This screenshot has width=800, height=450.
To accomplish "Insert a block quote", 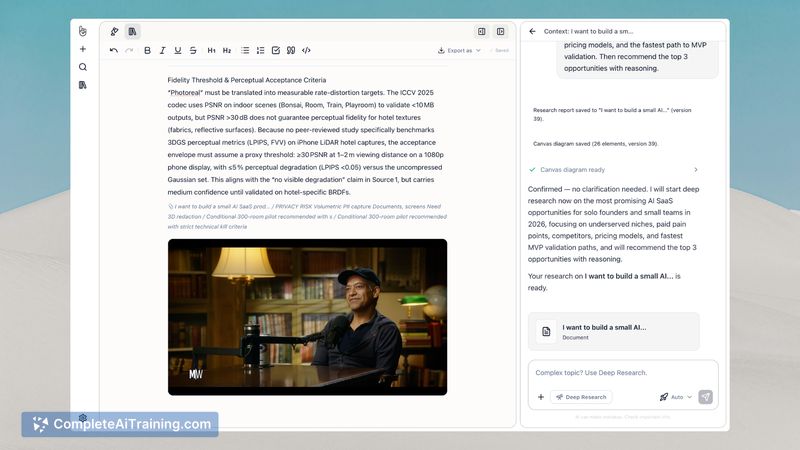I will (x=291, y=51).
